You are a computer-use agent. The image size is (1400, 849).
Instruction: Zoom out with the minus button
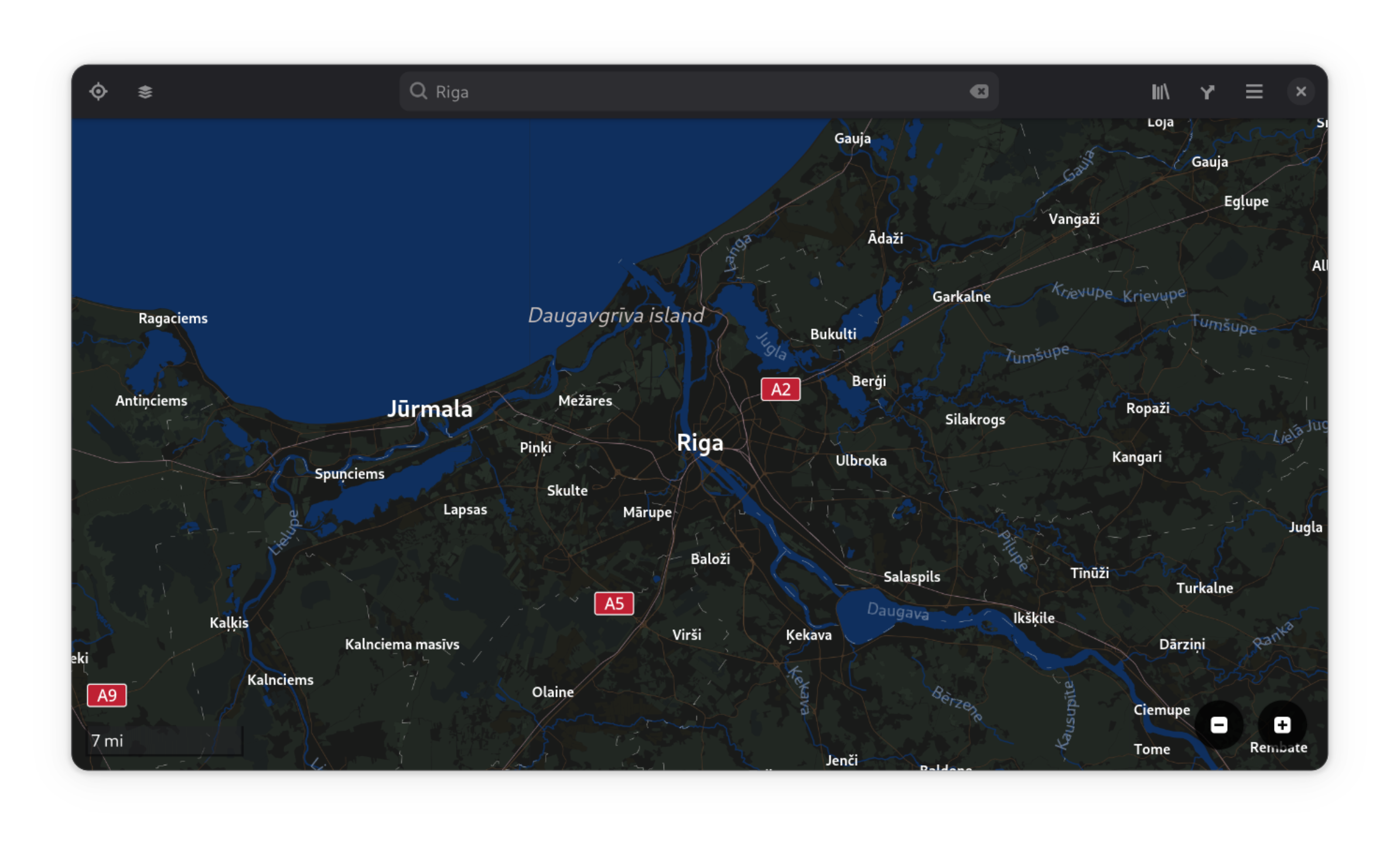(1219, 725)
